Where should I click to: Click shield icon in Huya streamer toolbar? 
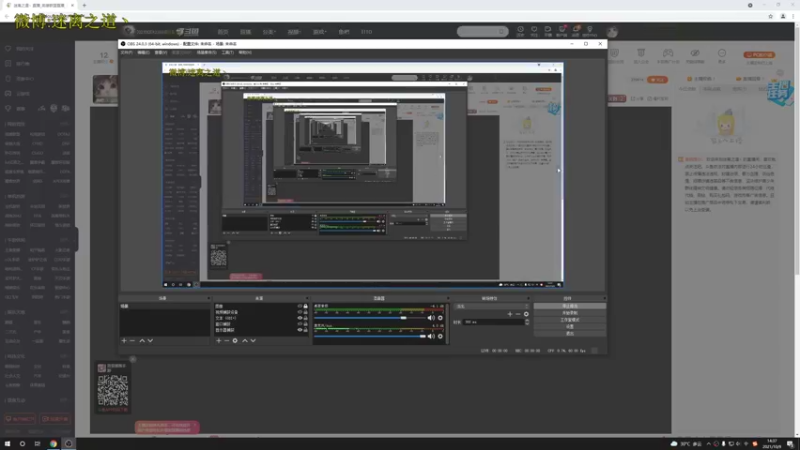point(615,54)
